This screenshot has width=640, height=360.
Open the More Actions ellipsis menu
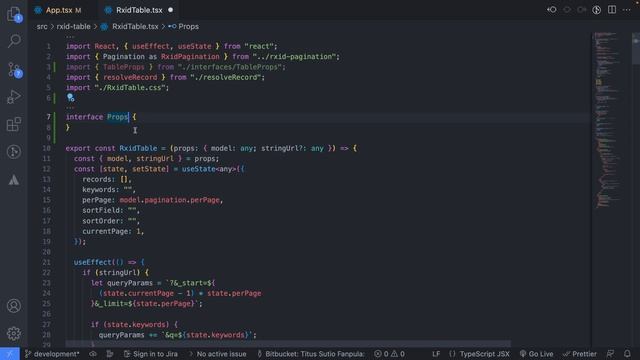pyautogui.click(x=627, y=10)
